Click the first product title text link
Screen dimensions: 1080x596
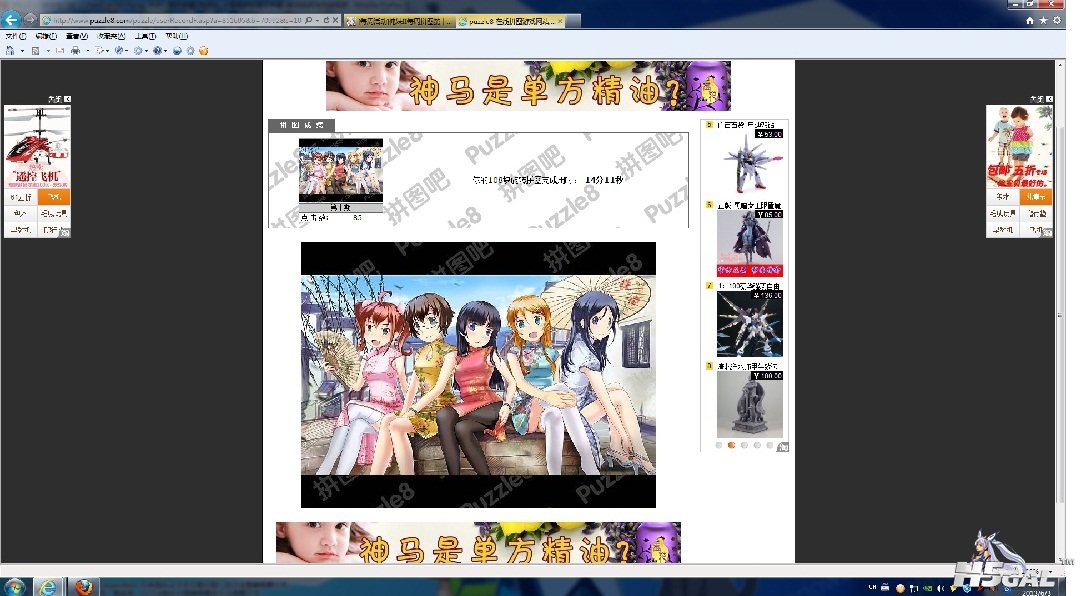[745, 125]
